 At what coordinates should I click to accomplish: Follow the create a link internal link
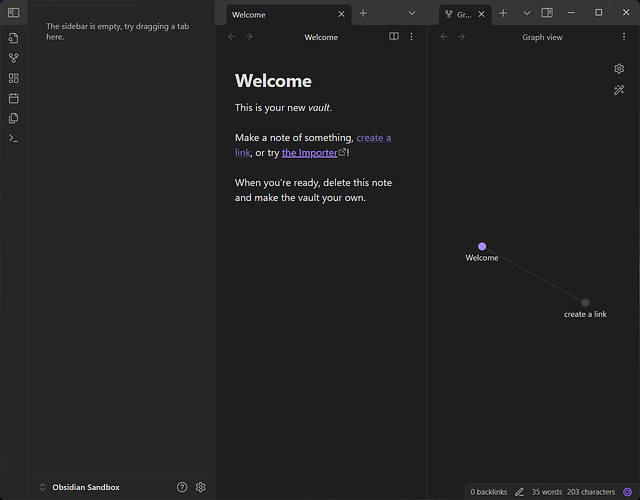click(374, 138)
